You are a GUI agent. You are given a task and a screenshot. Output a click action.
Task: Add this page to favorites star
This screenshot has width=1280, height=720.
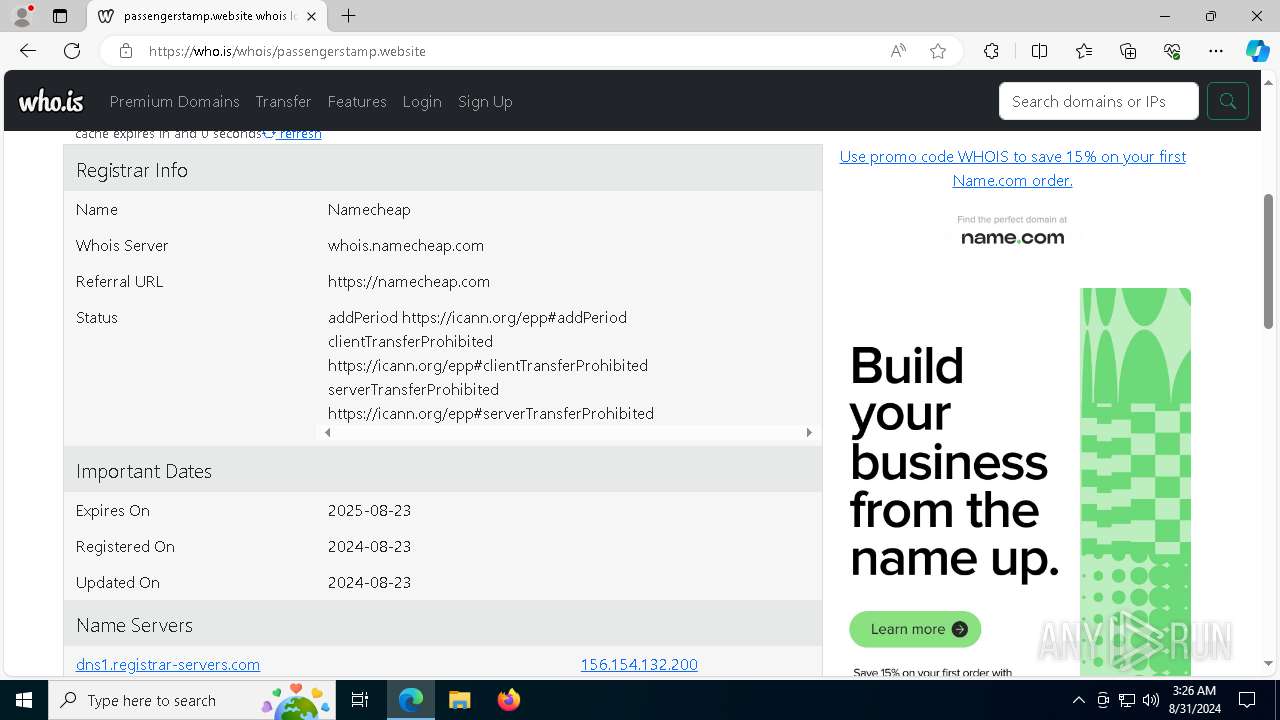(x=938, y=51)
